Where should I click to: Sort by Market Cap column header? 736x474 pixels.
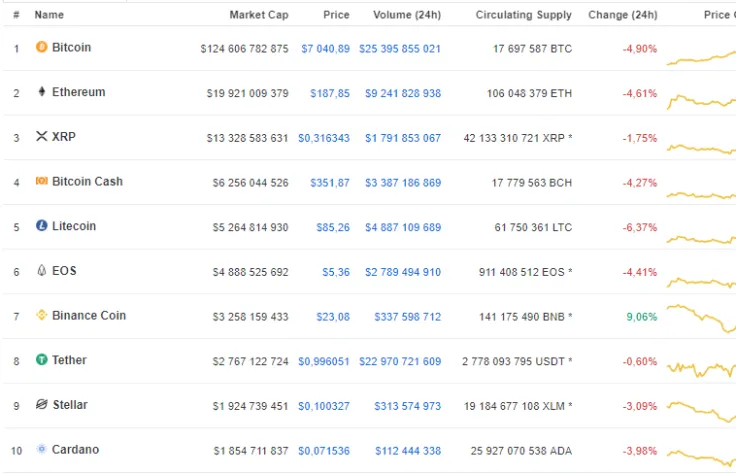[x=259, y=15]
